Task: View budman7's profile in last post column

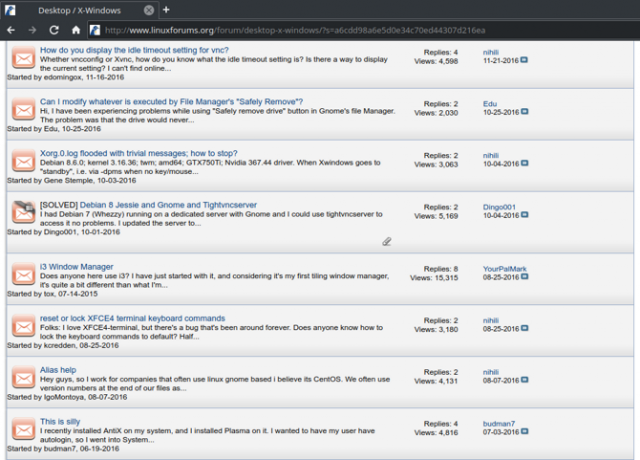Action: tap(499, 424)
